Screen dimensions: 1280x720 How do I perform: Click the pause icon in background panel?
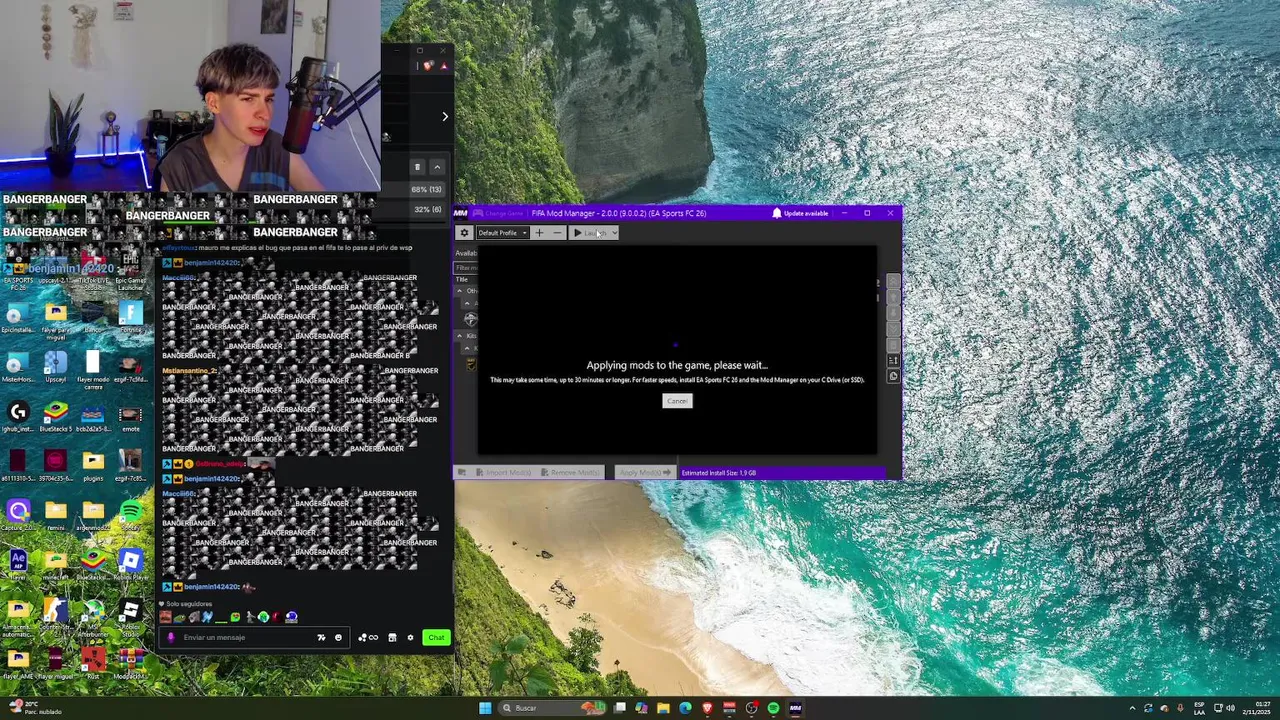(418, 167)
